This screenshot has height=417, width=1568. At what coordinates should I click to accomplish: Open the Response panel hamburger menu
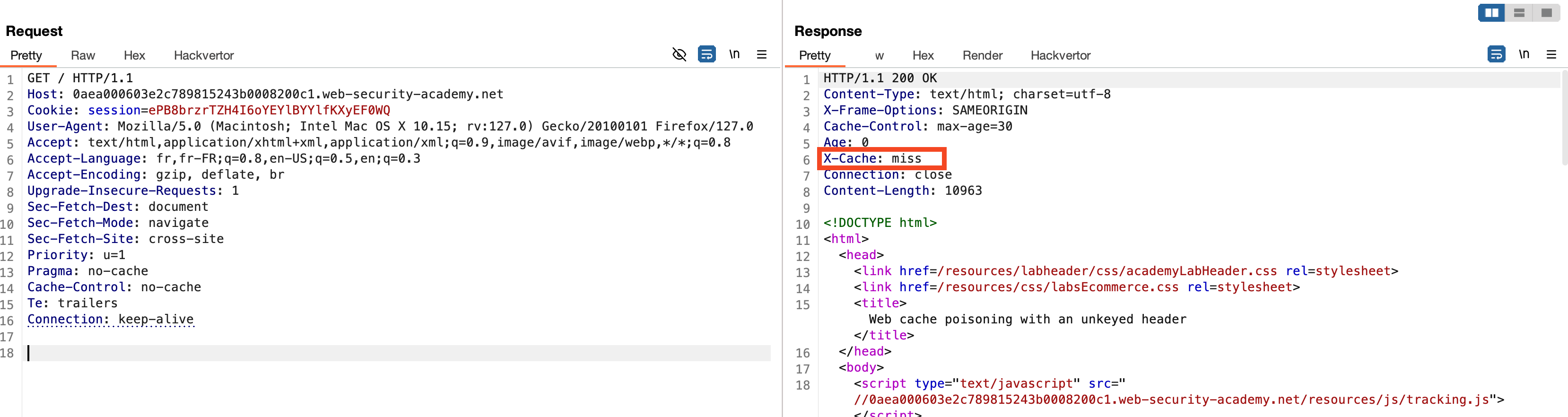tap(1551, 55)
